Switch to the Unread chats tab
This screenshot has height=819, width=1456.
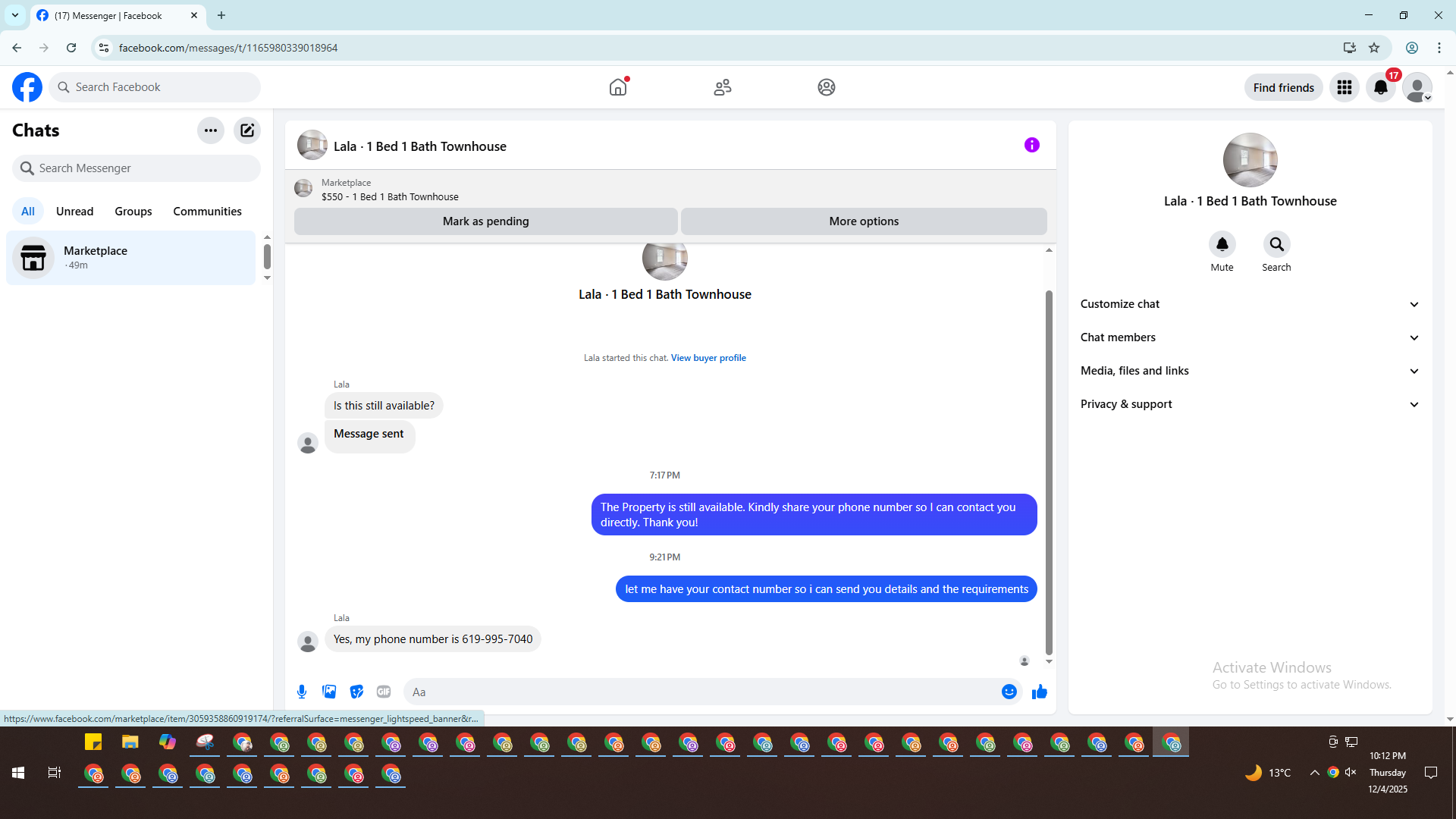tap(74, 212)
